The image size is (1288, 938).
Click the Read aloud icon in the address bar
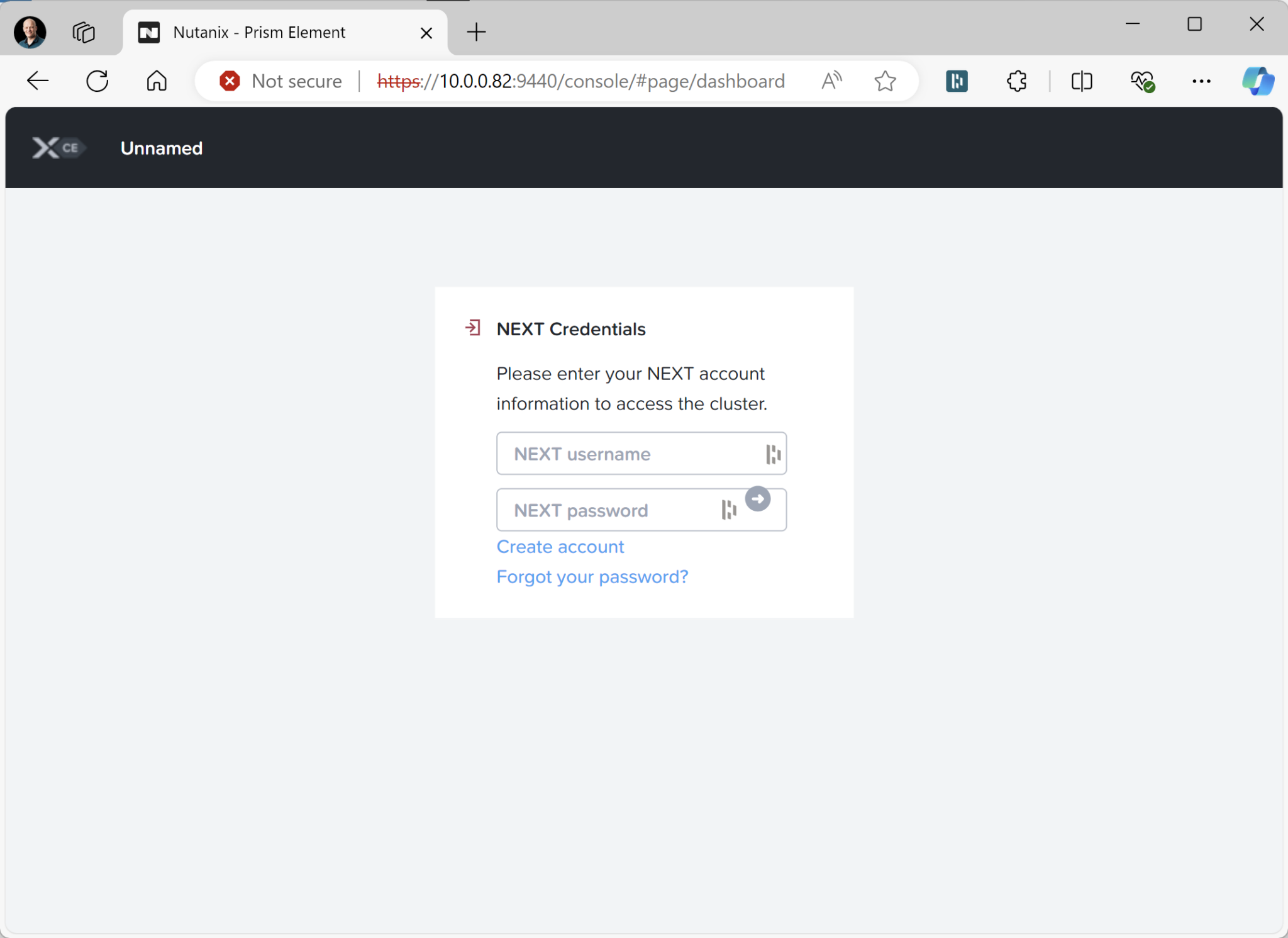click(831, 81)
